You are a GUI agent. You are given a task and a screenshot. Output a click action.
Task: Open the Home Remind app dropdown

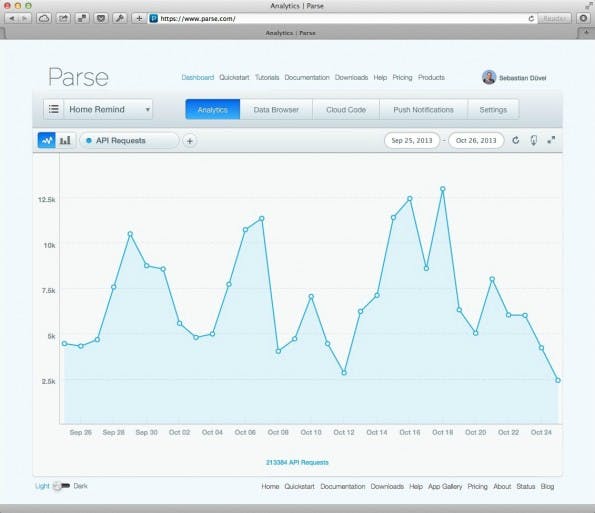point(108,109)
